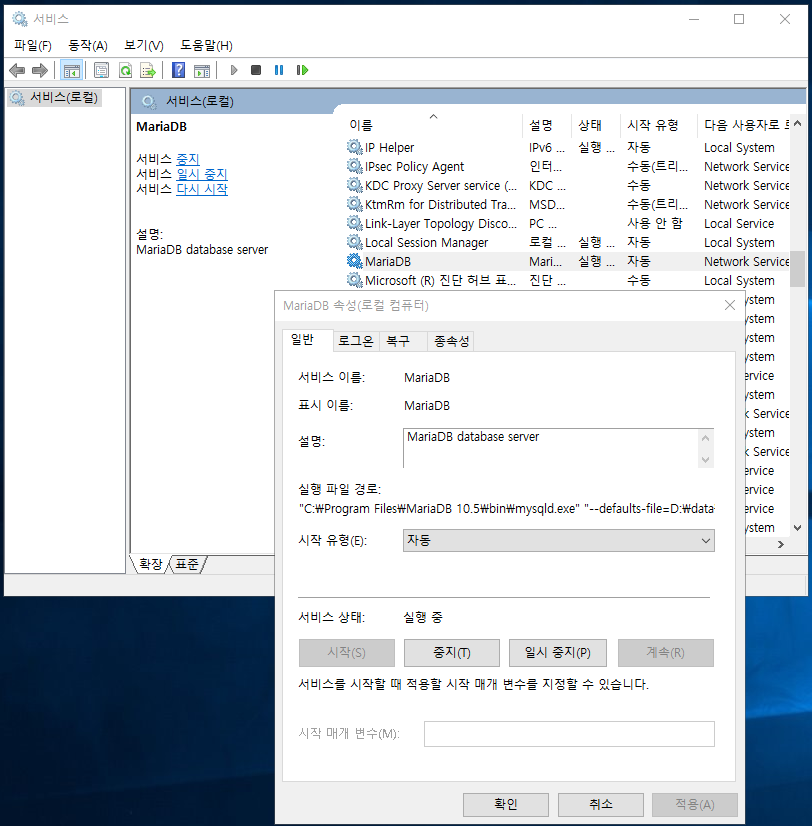The width and height of the screenshot is (812, 826).
Task: Confirm with the 확인 button
Action: point(506,804)
